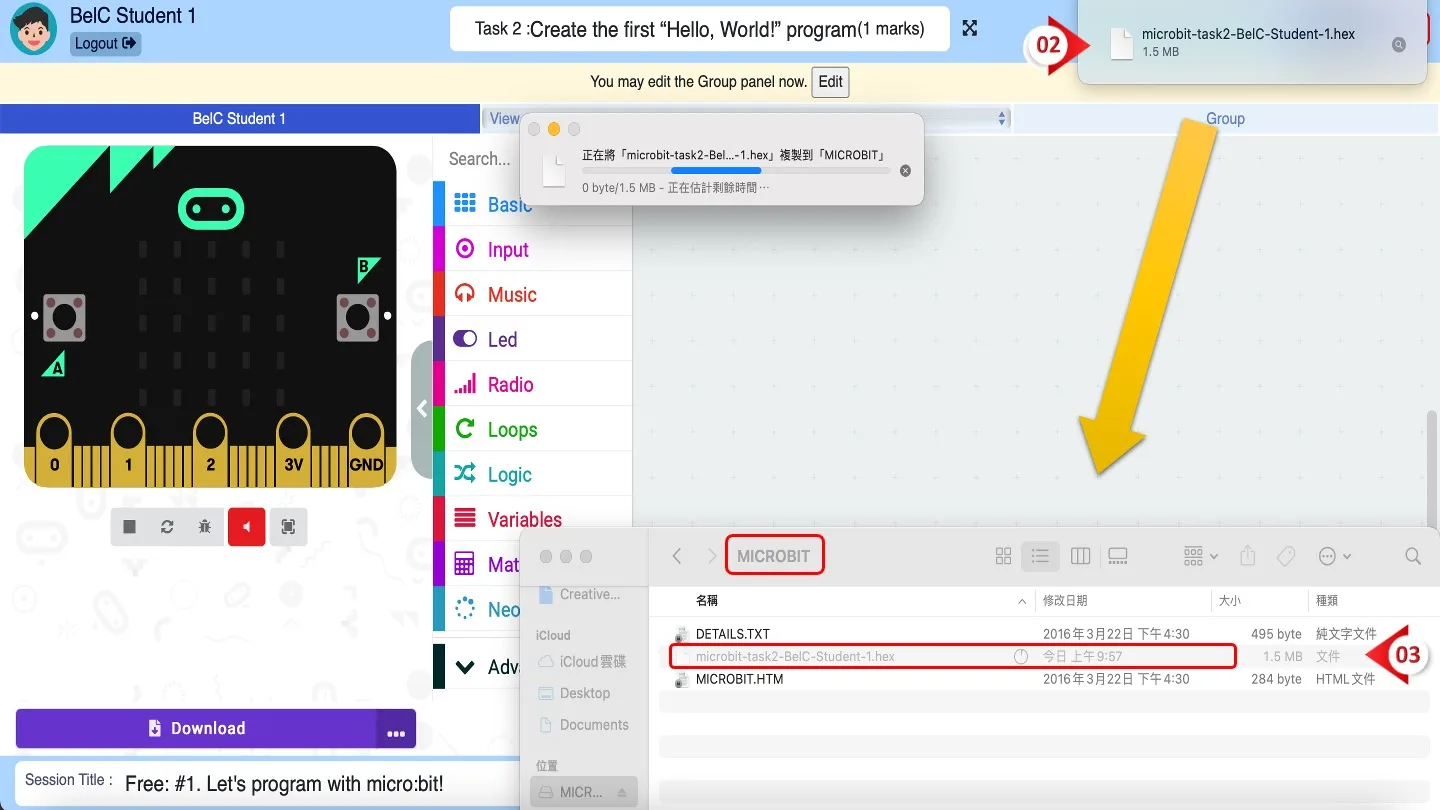
Task: Sort by 種類 column header
Action: [x=1327, y=601]
